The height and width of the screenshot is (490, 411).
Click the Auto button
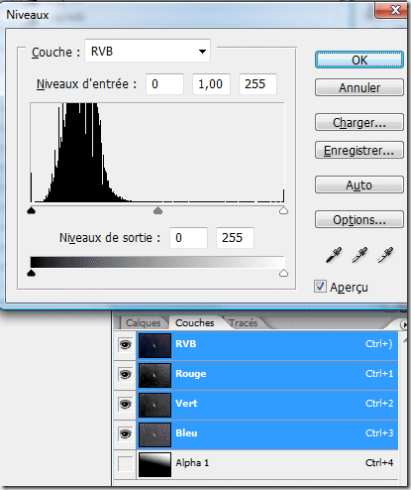point(359,185)
